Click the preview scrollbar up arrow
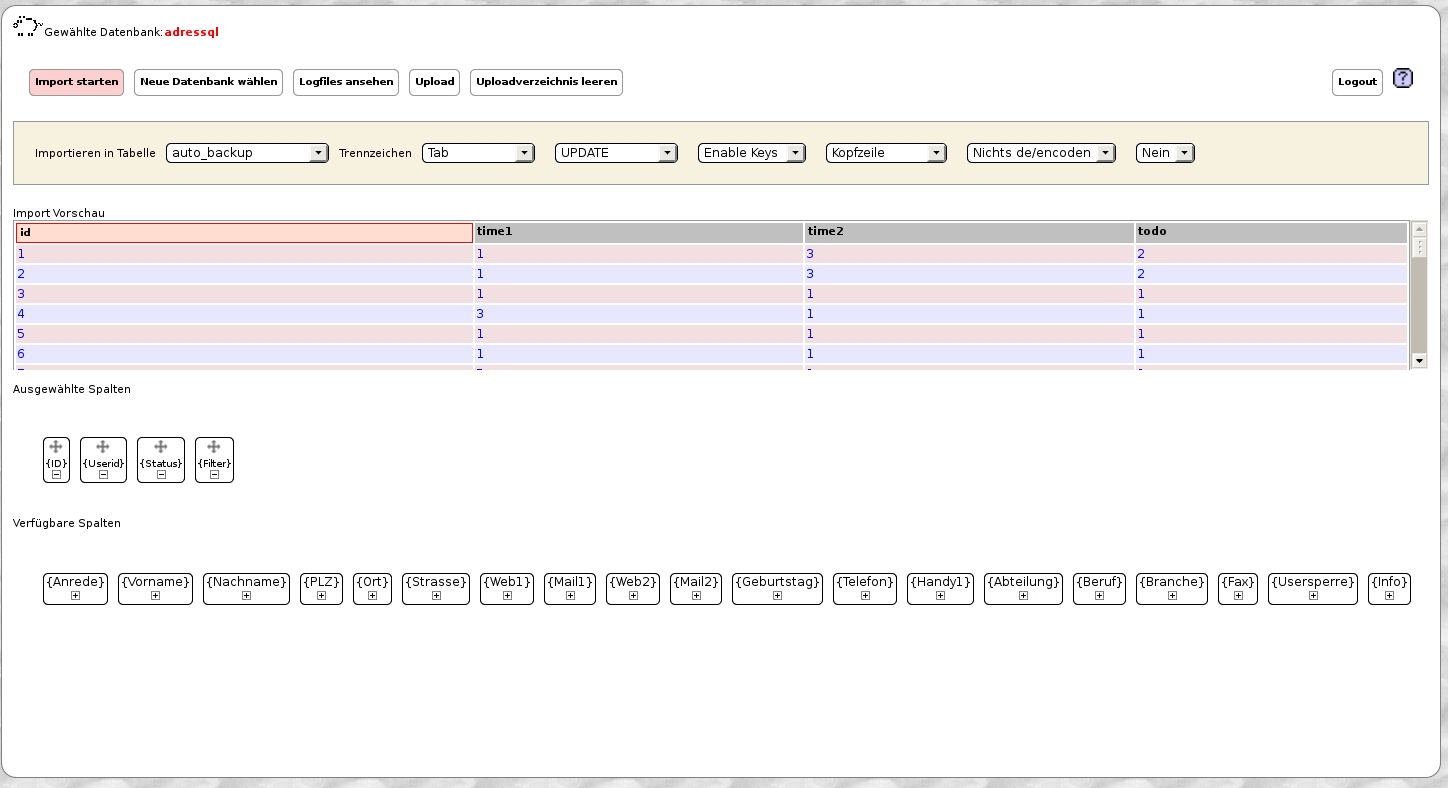This screenshot has width=1448, height=788. [x=1419, y=229]
